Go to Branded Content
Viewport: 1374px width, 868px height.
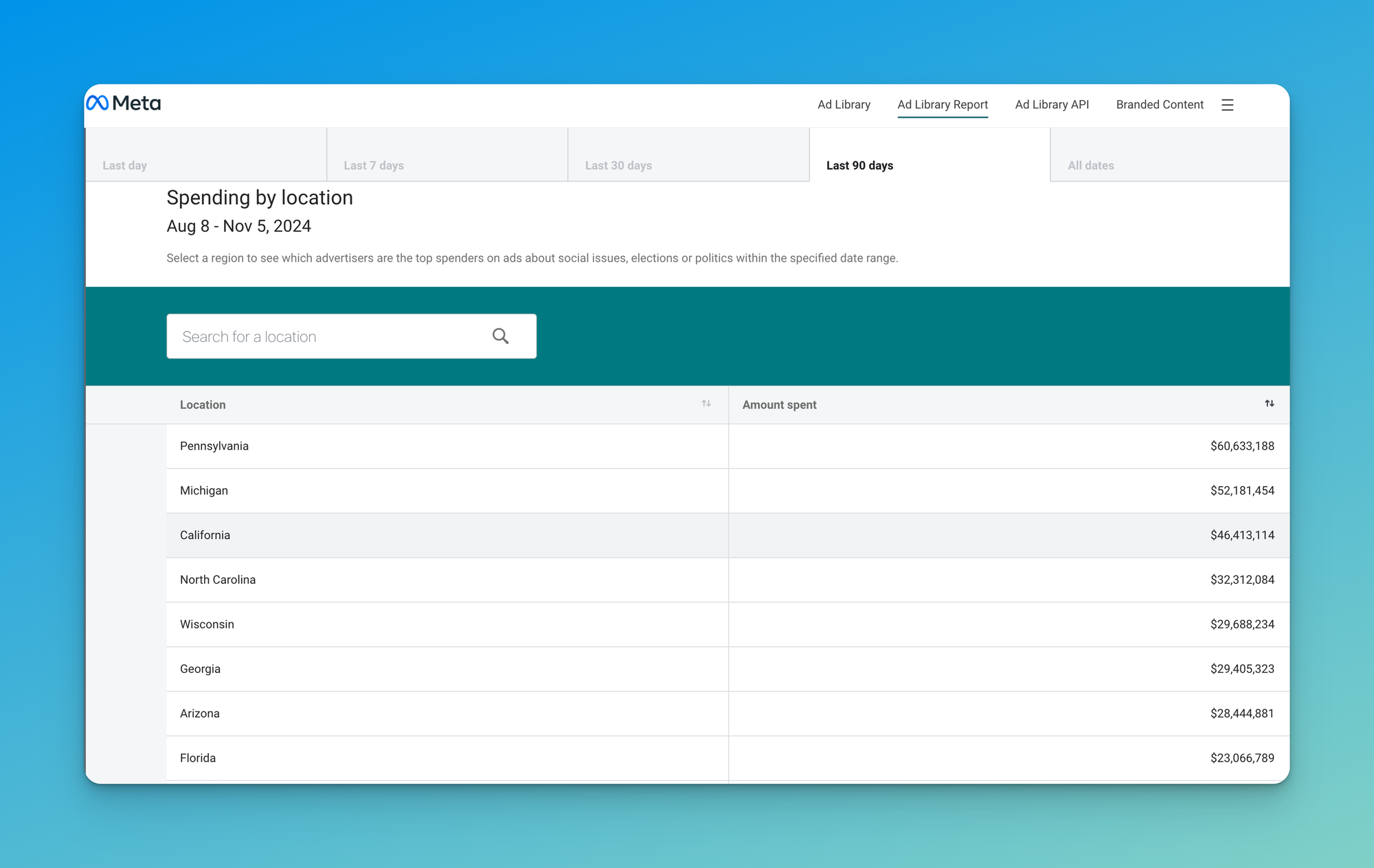coord(1160,104)
